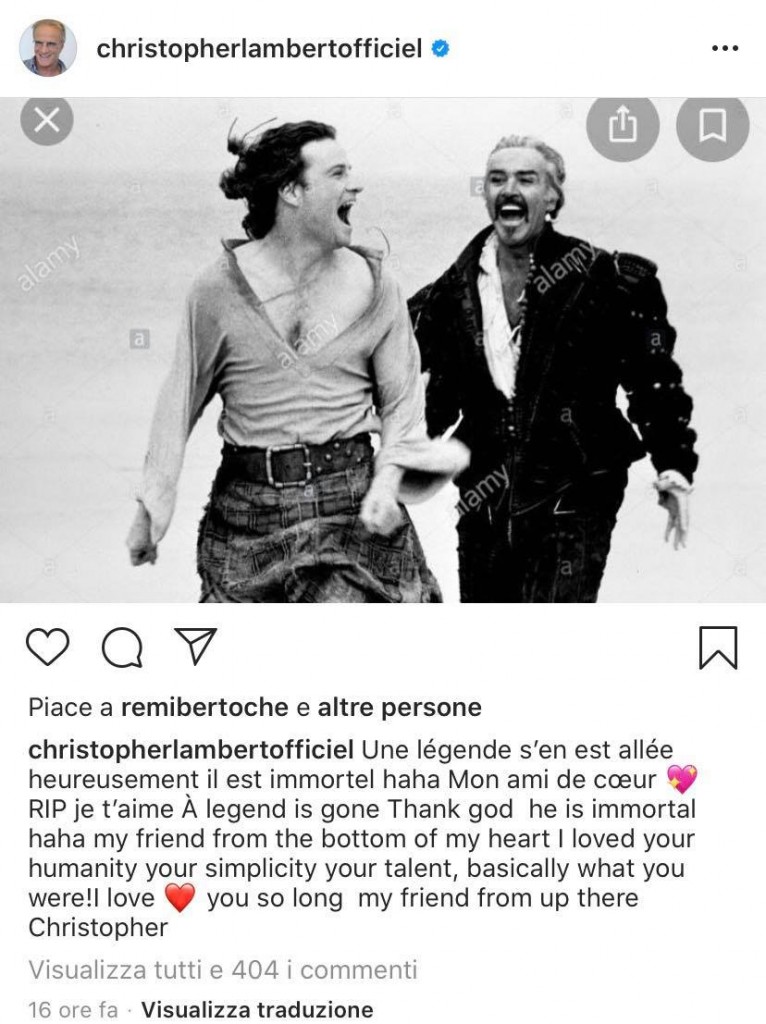Share post with paper plane icon
This screenshot has height=1024, width=766.
tap(195, 646)
